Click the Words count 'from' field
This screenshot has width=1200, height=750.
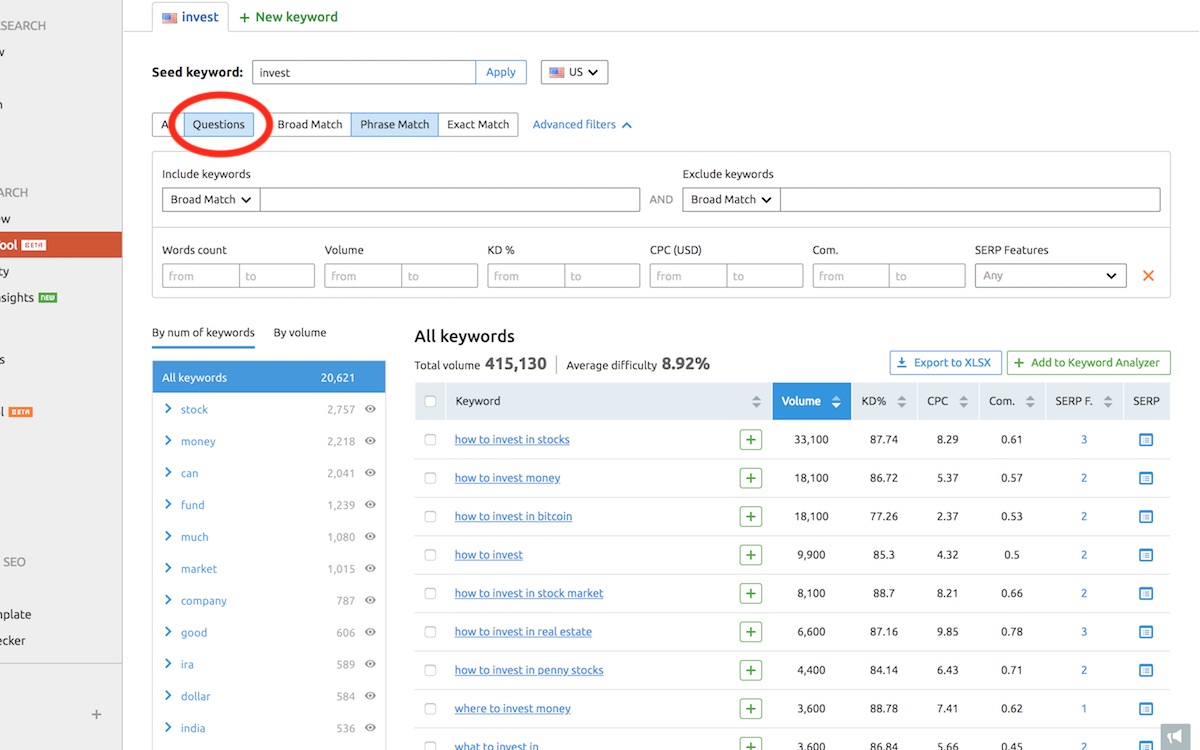click(201, 276)
